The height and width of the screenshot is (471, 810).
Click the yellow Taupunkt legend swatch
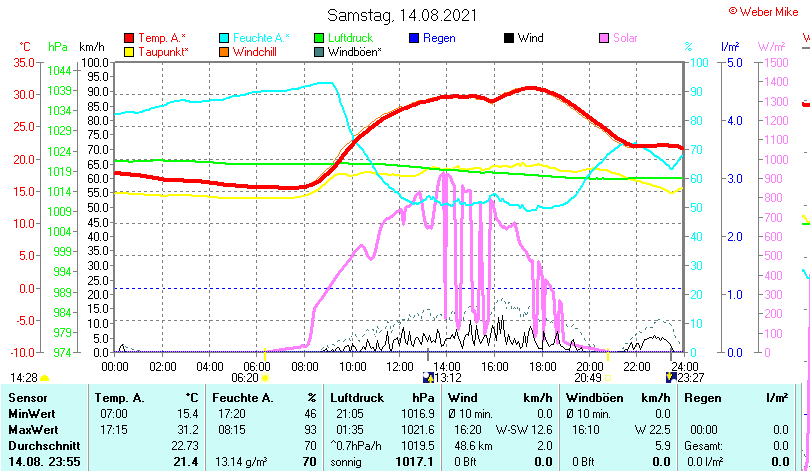pos(129,51)
